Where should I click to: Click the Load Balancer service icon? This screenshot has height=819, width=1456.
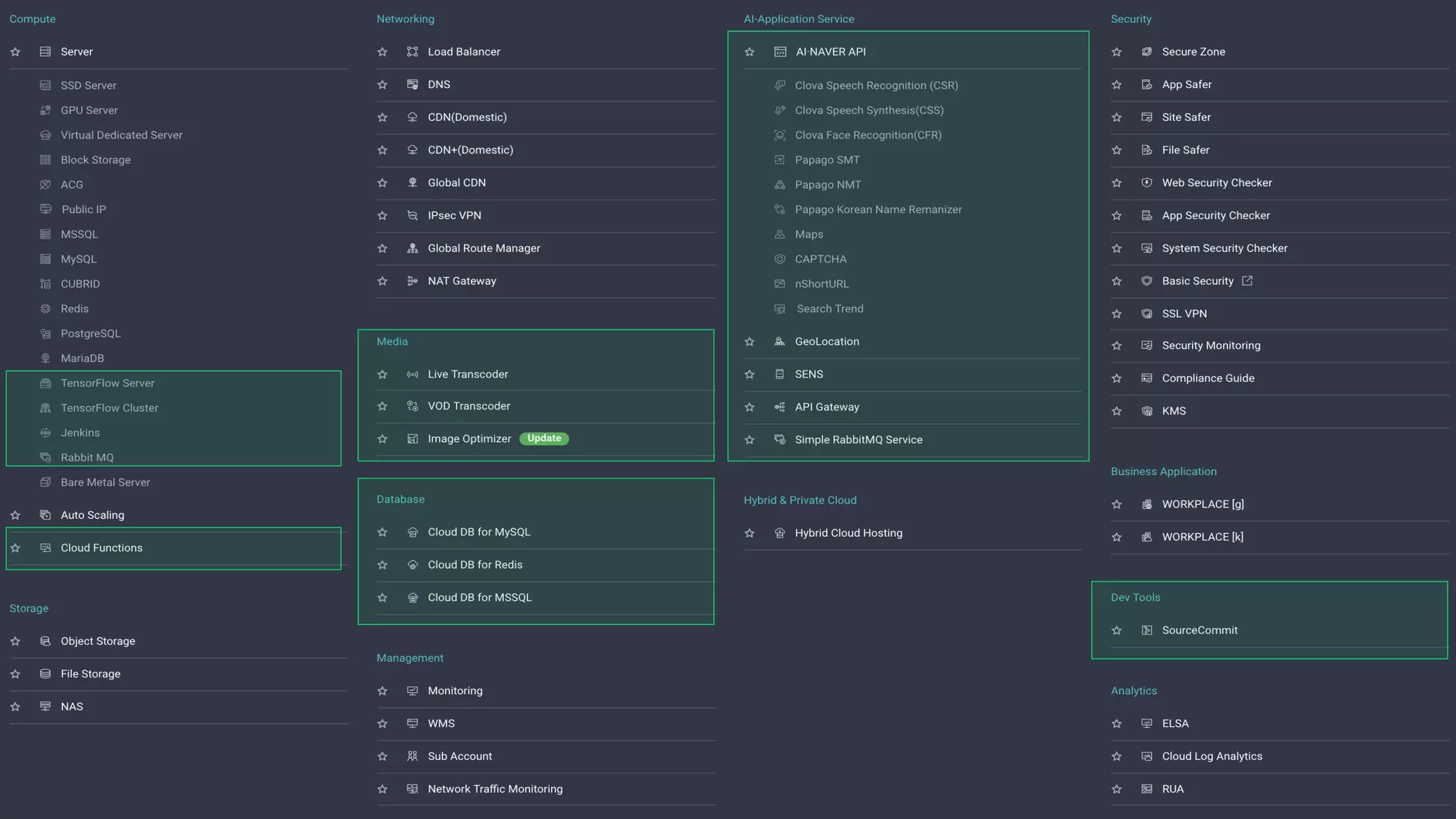click(412, 52)
